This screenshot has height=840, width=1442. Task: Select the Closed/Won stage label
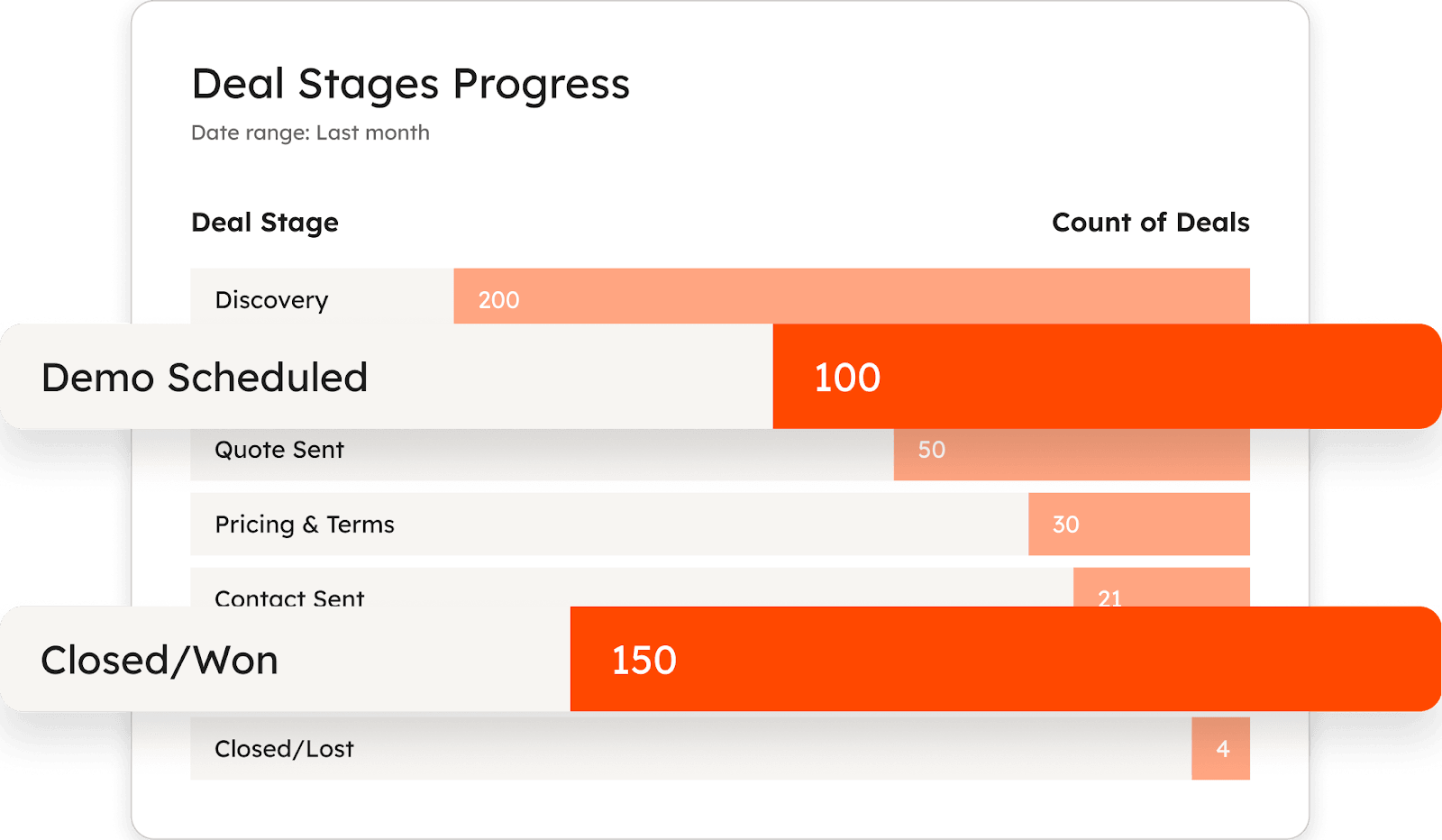click(160, 661)
